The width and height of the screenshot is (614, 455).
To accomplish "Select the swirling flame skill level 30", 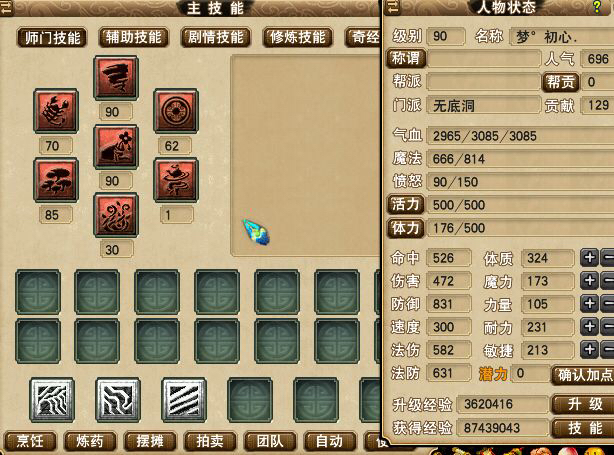I will [116, 215].
